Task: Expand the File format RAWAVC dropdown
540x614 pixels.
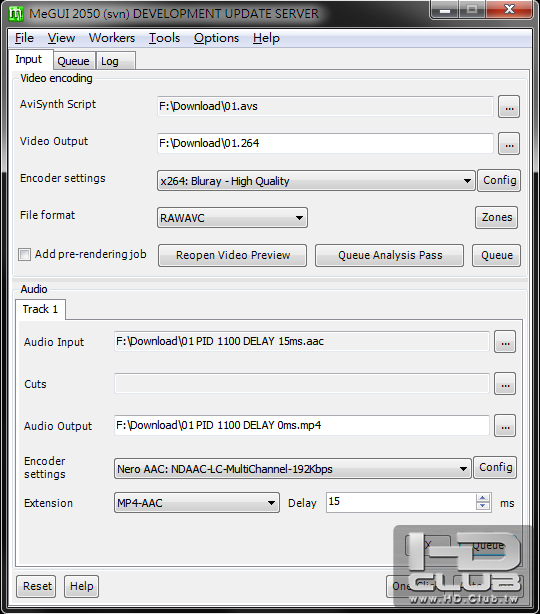Action: 232,218
